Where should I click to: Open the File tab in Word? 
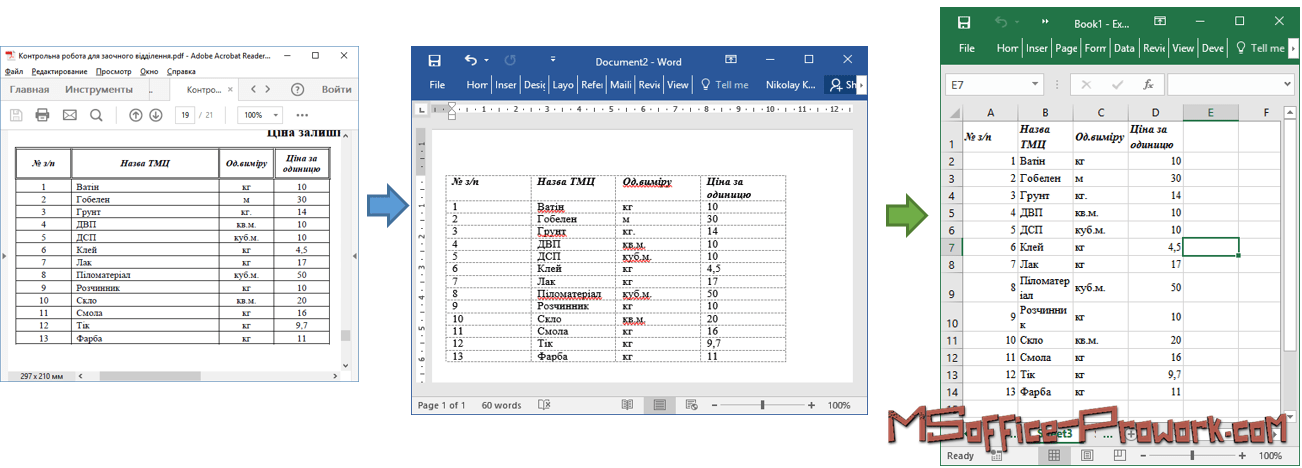(437, 85)
